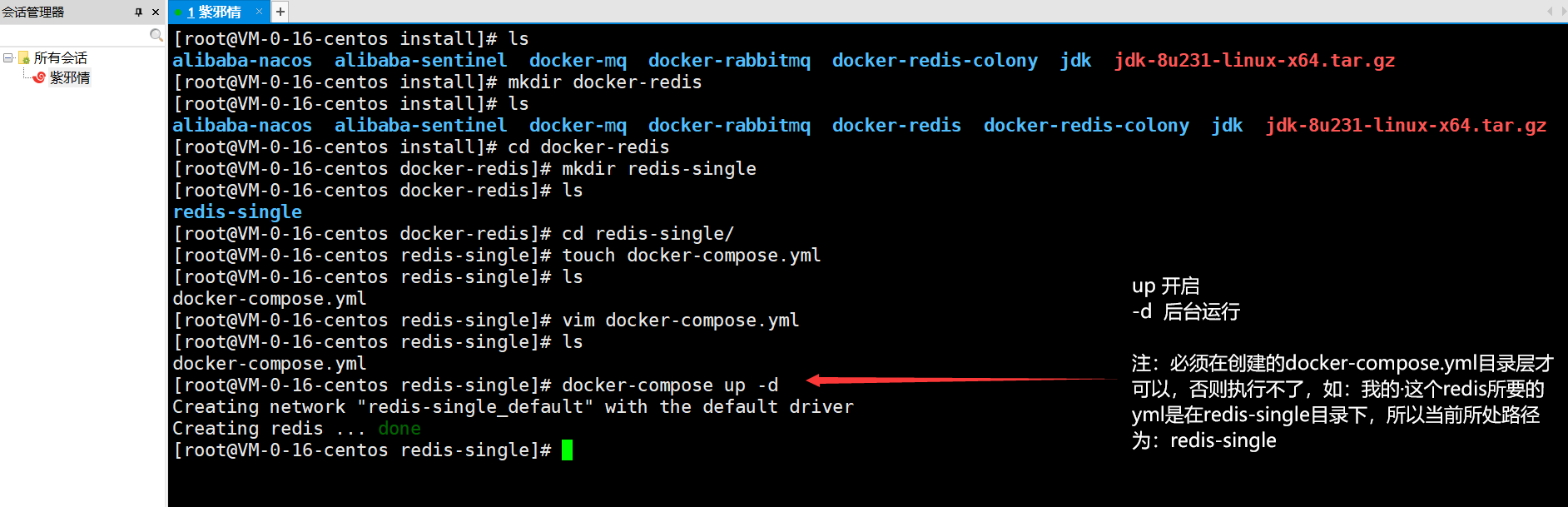Viewport: 1568px width, 507px height.
Task: Click the red swirl icon of 紫邪情 session
Action: click(x=38, y=77)
